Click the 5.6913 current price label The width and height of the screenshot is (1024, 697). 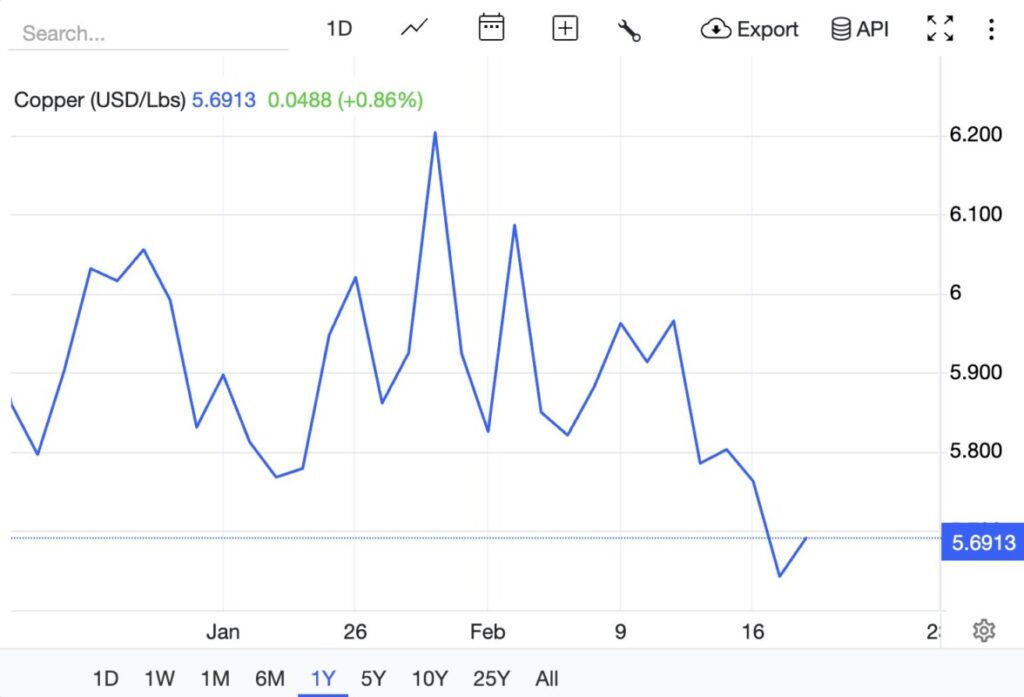(983, 543)
